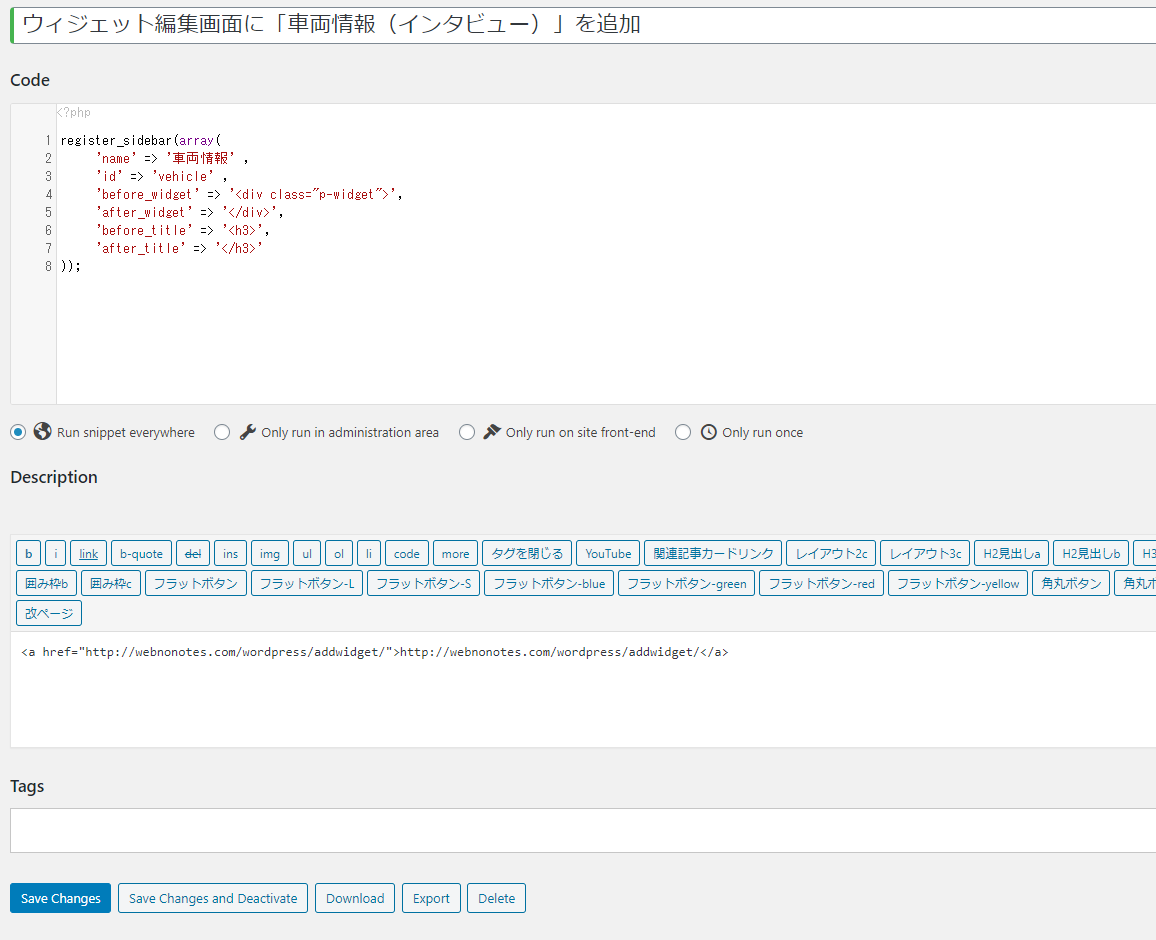Click the YouTube quicktag button

click(608, 553)
